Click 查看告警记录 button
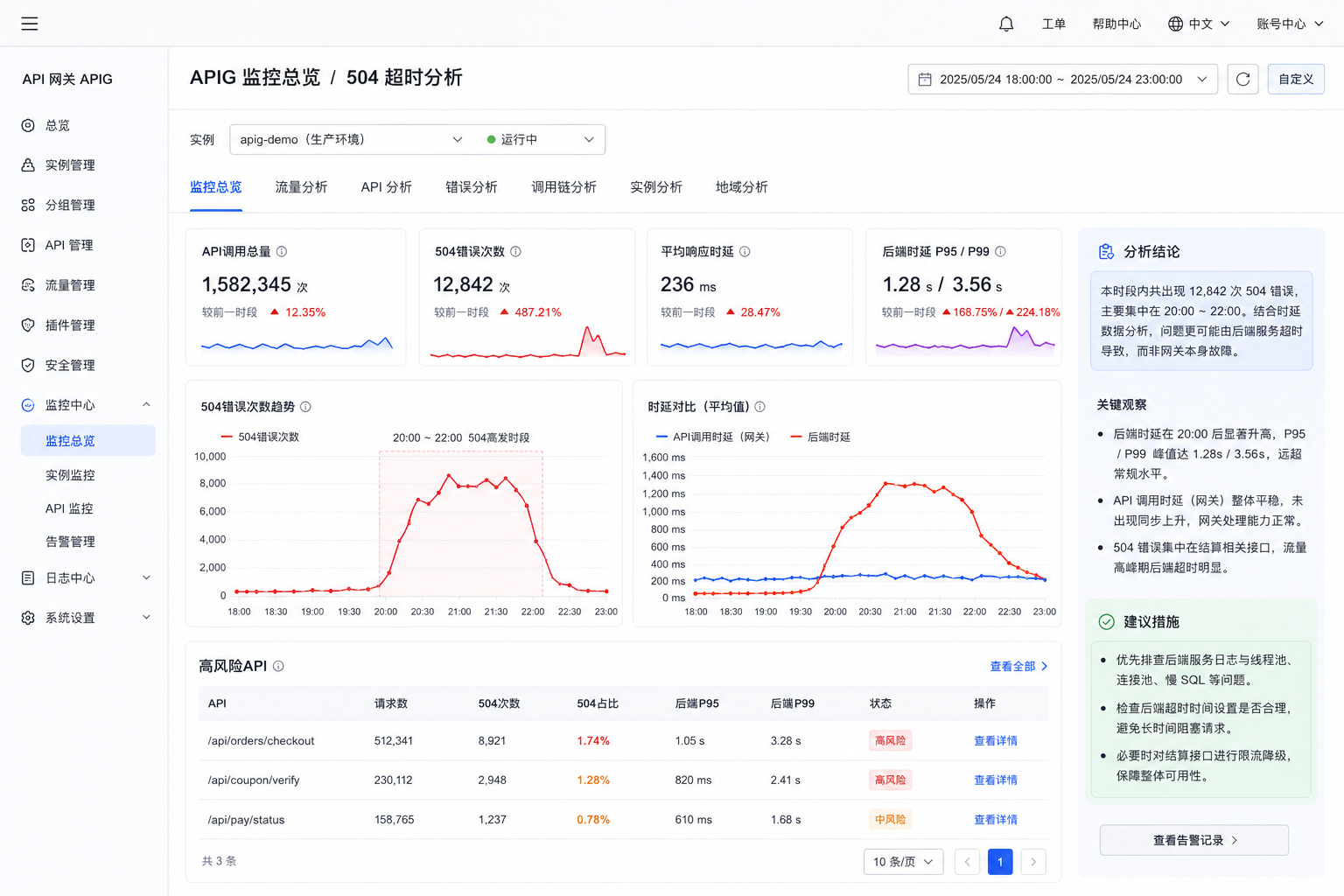The width and height of the screenshot is (1344, 896). coord(1193,840)
